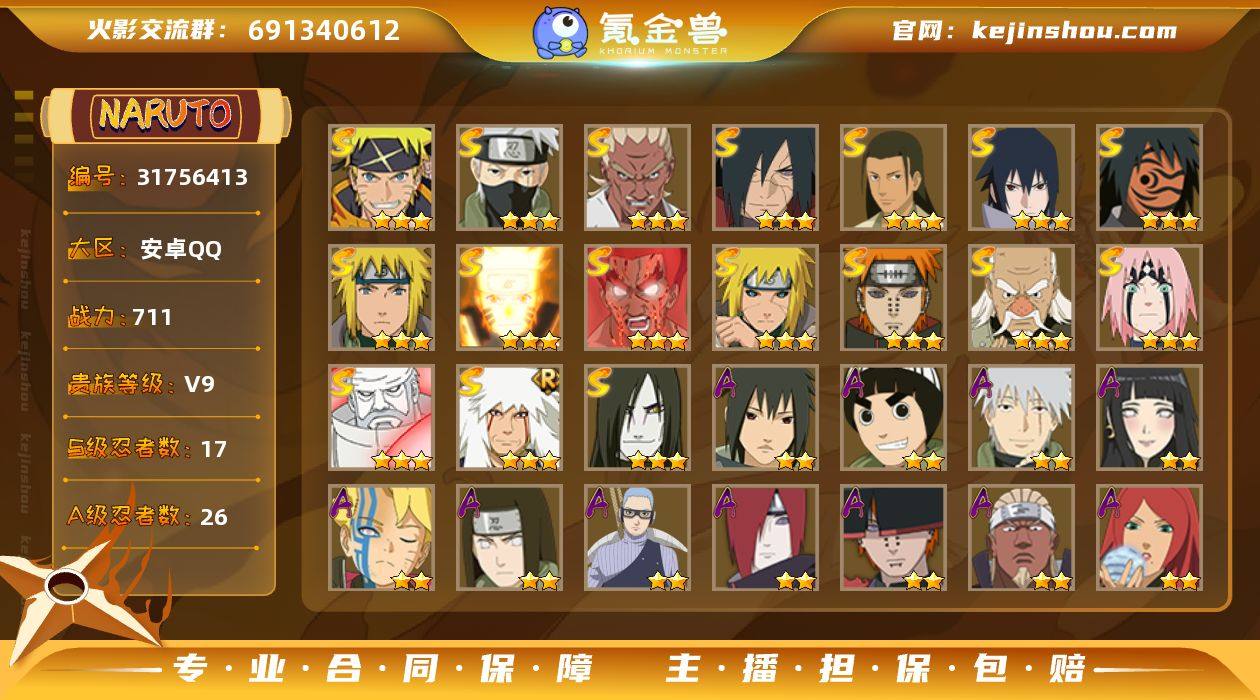This screenshot has width=1260, height=700.
Task: Select the red-haired Kushina holding orb portrait
Action: (1149, 537)
